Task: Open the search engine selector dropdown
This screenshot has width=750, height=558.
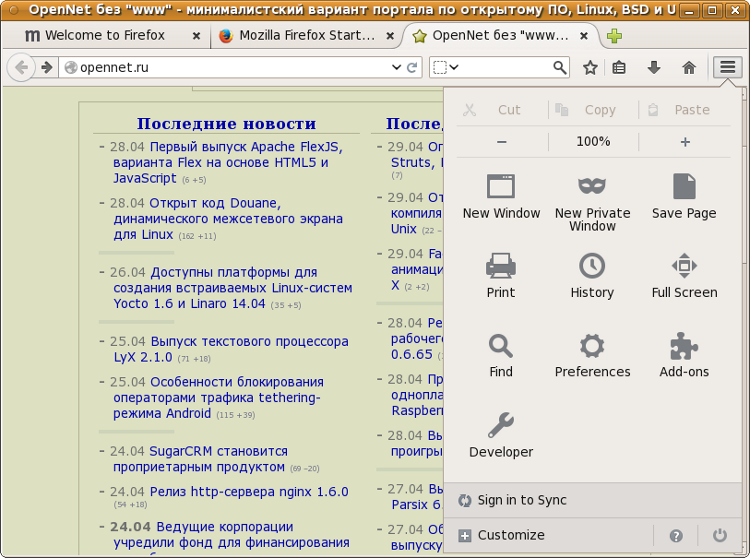Action: tap(446, 68)
